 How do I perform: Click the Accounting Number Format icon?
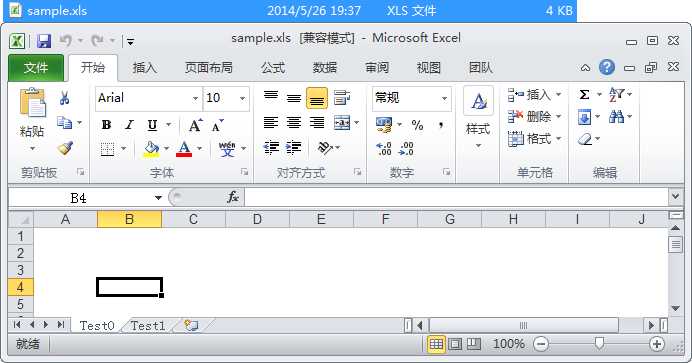pos(384,125)
